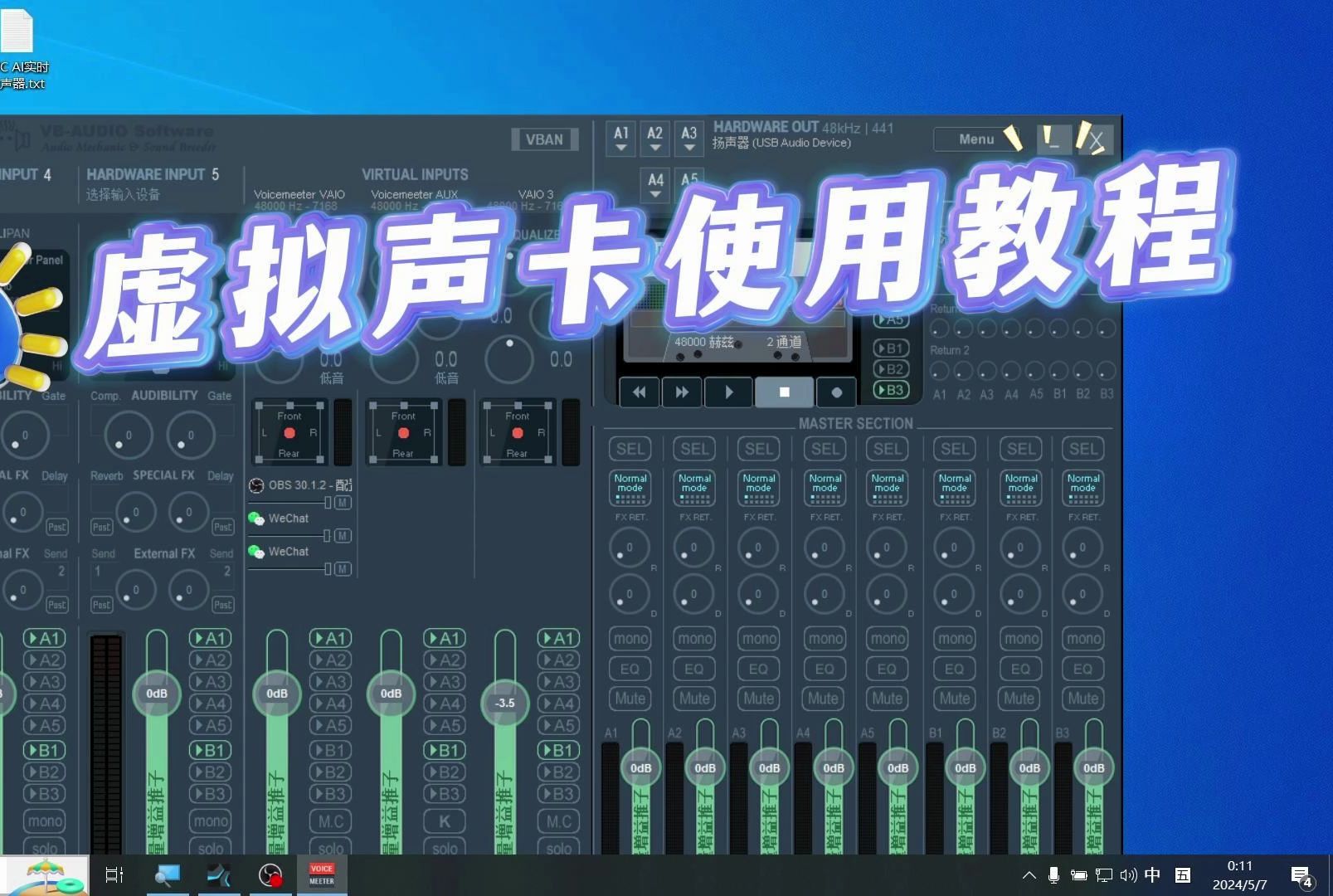Change Normal mode on the A5 bus
Viewport: 1333px width, 896px height.
click(887, 488)
